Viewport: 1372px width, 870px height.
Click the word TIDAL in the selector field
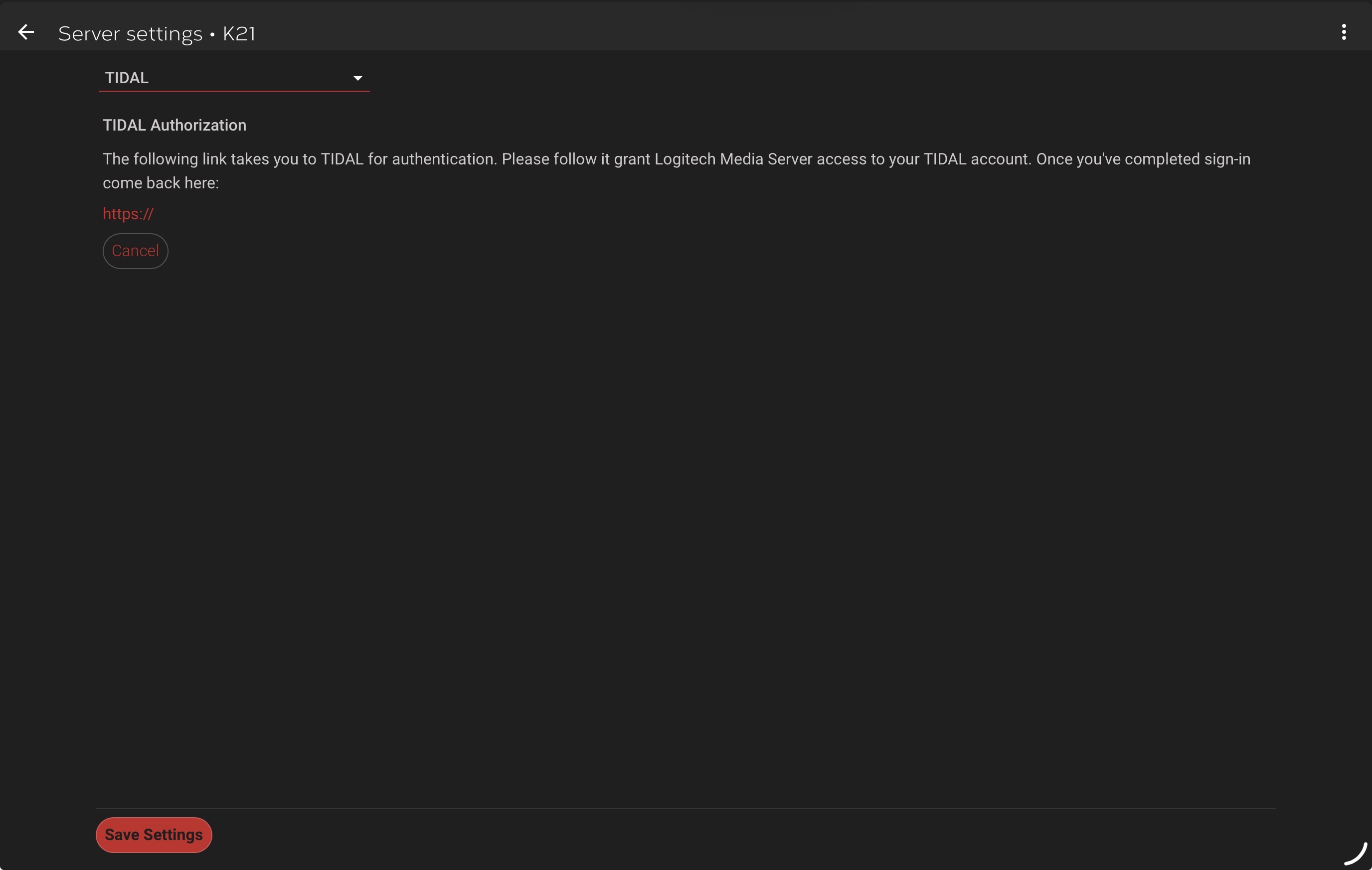127,78
